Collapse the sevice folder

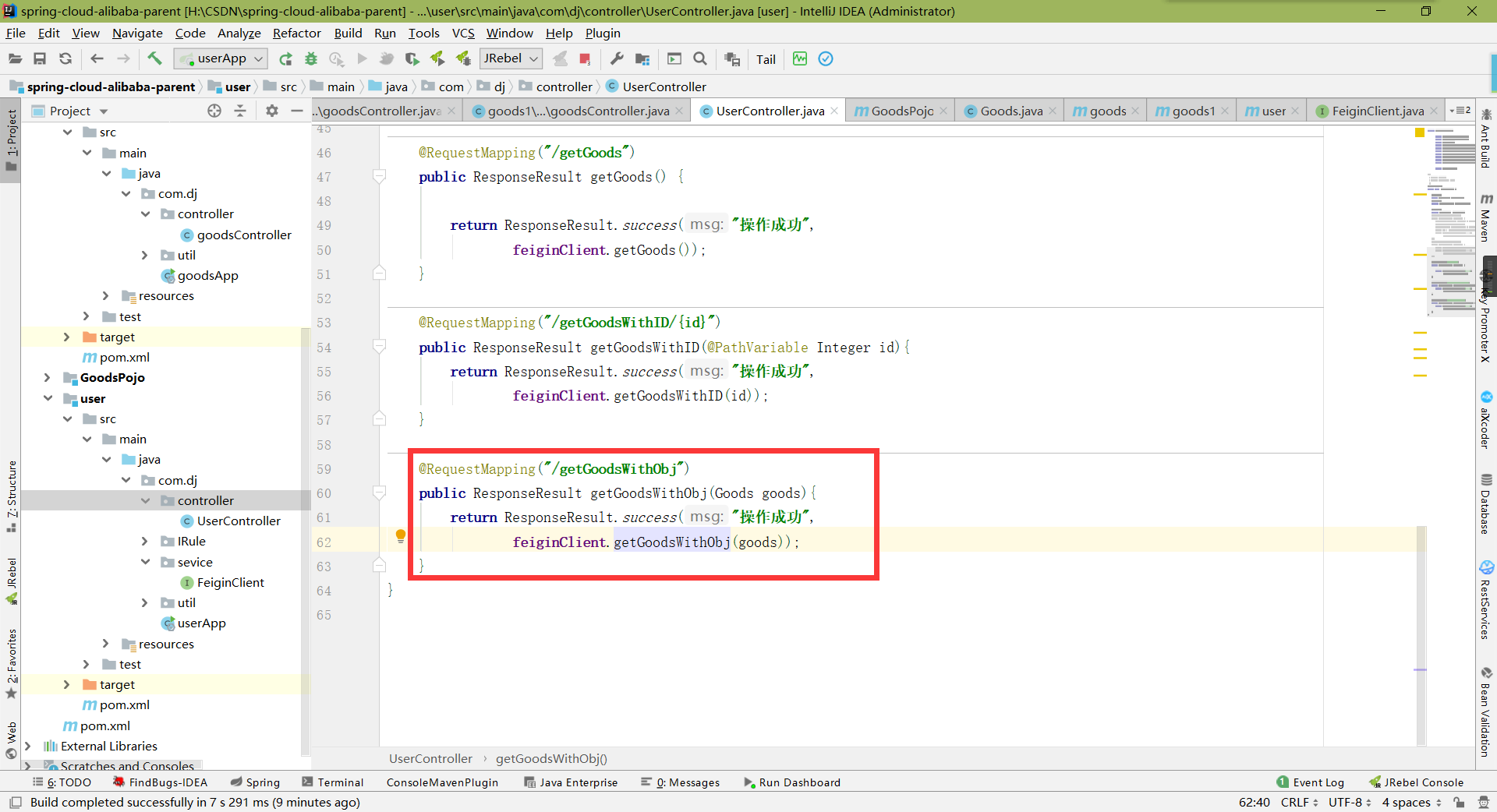pyautogui.click(x=145, y=562)
